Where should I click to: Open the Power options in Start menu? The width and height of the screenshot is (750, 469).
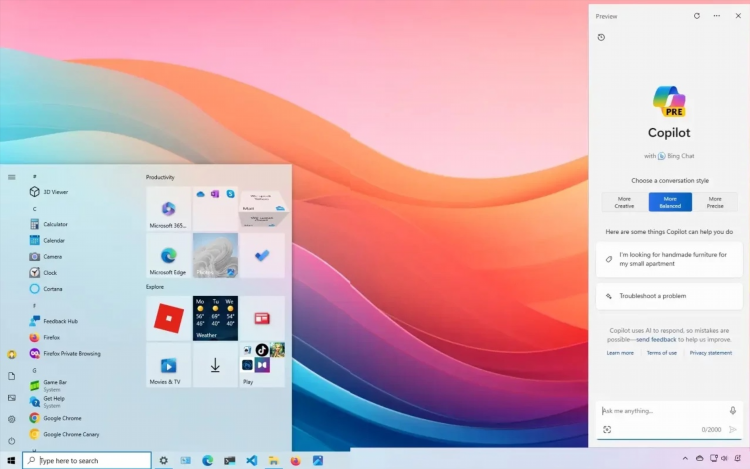(x=11, y=441)
